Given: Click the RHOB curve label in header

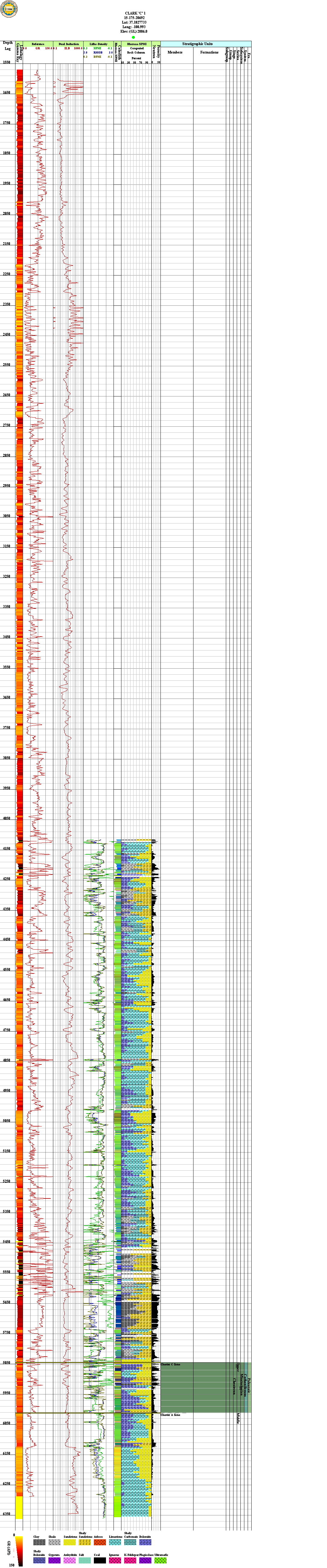Looking at the screenshot, I should tap(98, 53).
